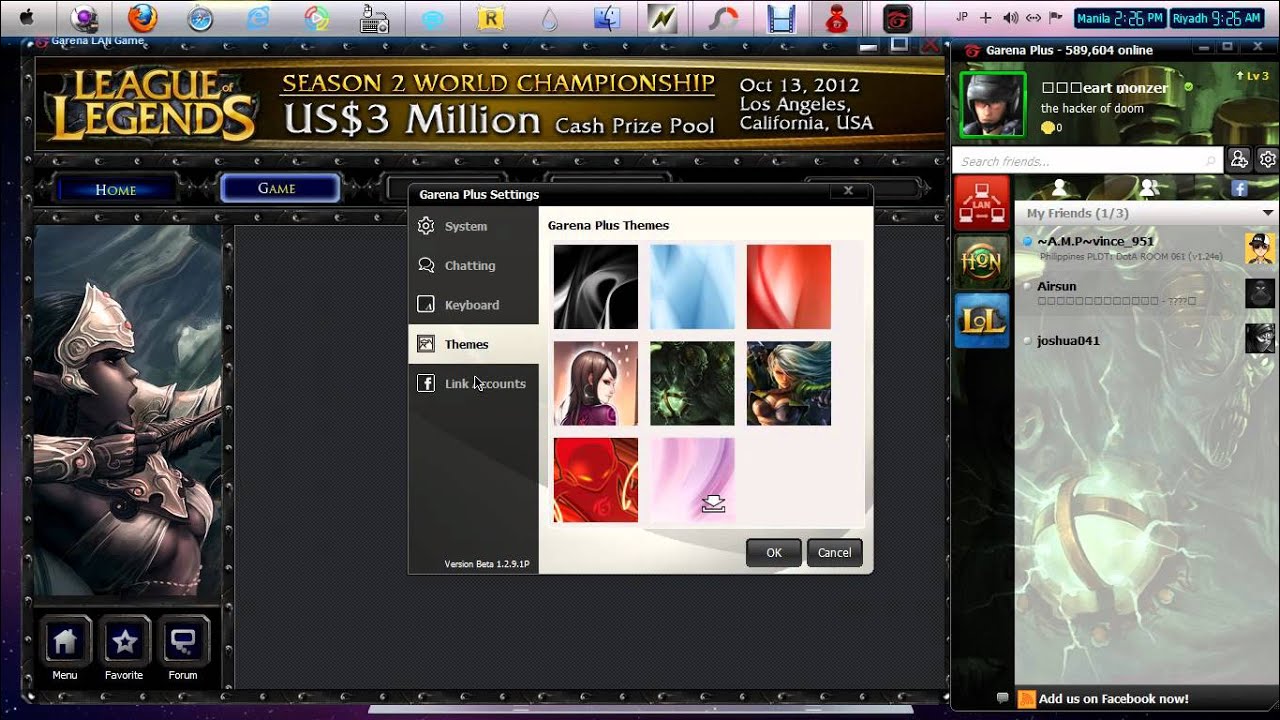Image resolution: width=1280 pixels, height=720 pixels.
Task: Open the Link Accounts section
Action: coord(473,383)
